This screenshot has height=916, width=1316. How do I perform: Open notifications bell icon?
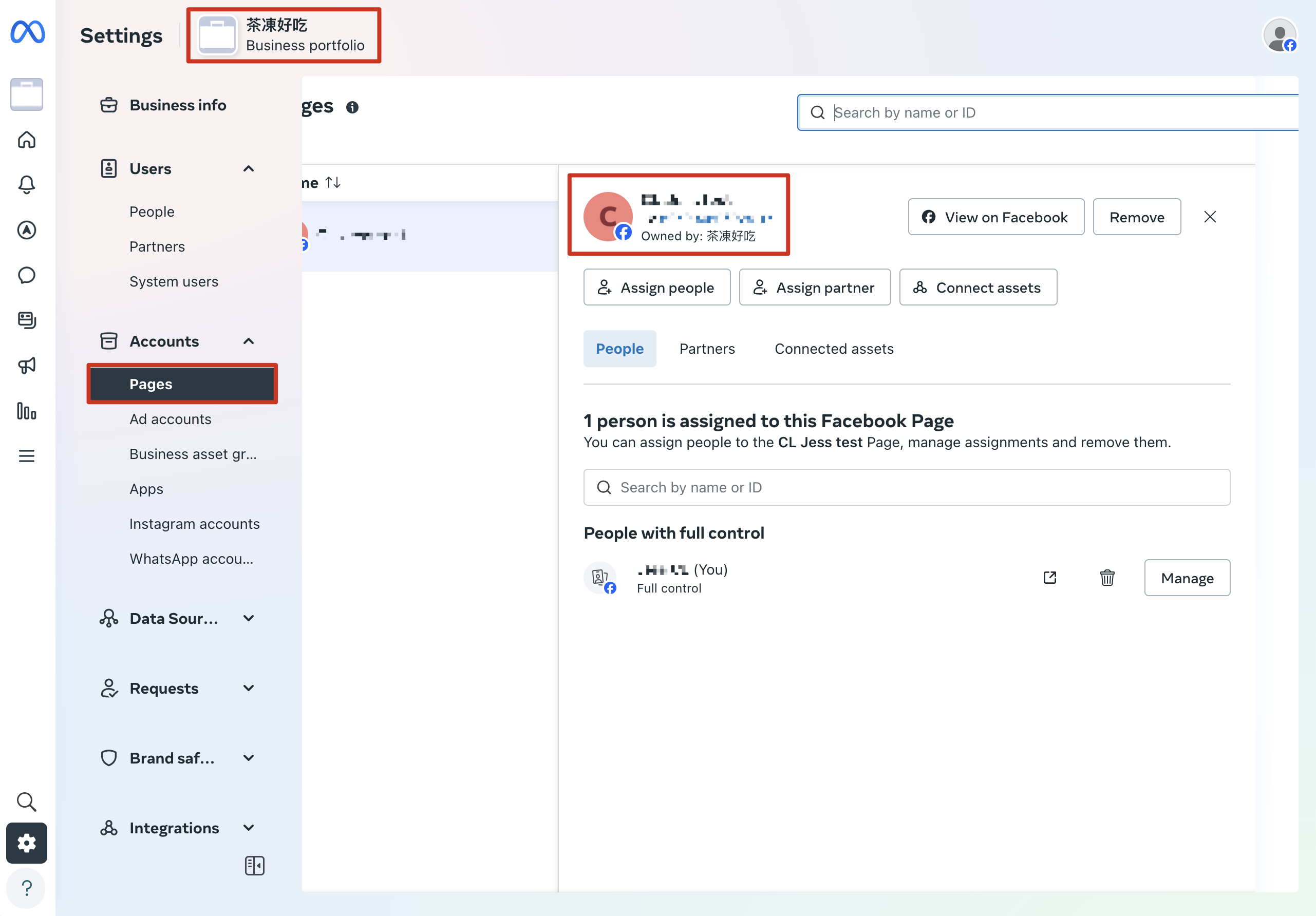pos(26,184)
